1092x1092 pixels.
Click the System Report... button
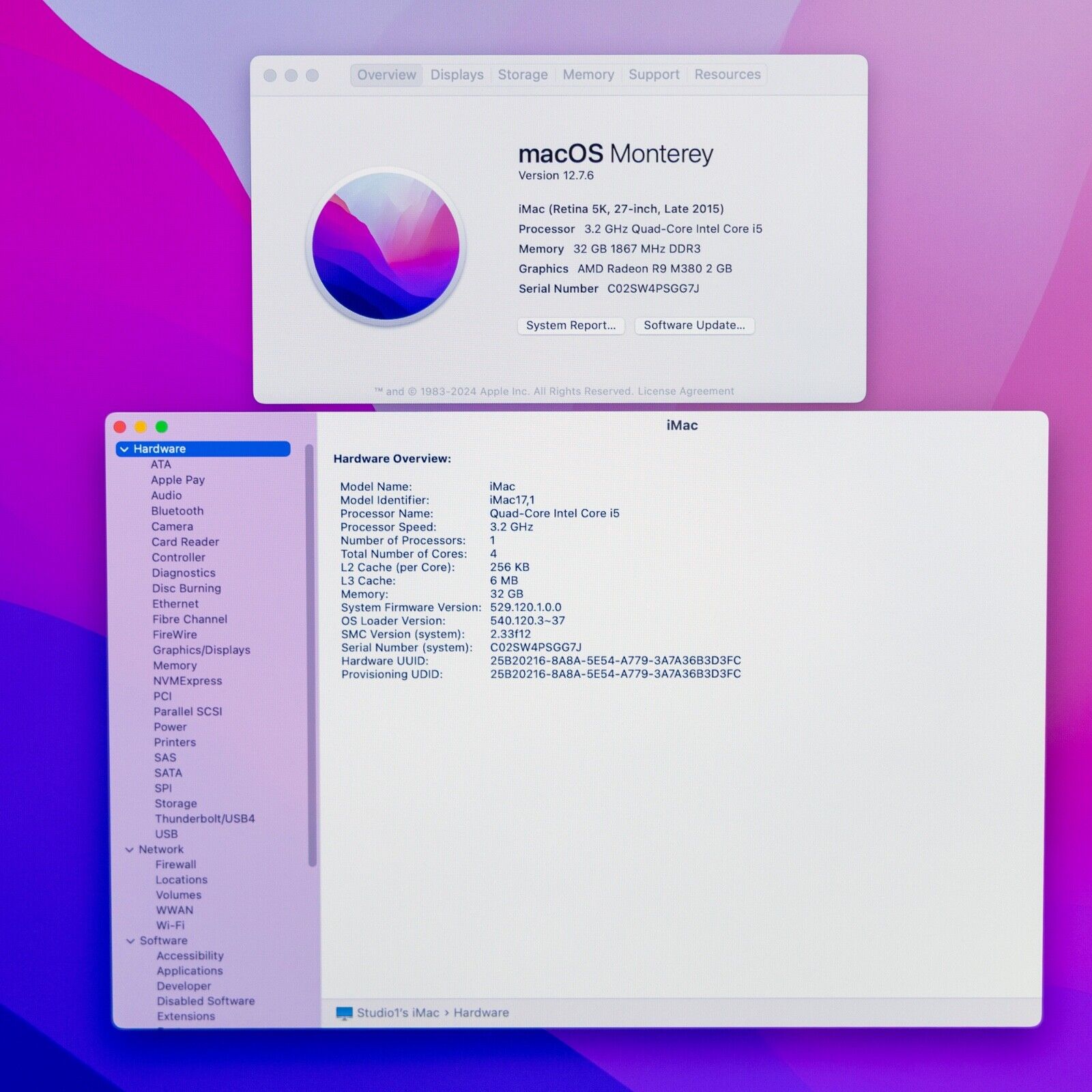coord(571,326)
